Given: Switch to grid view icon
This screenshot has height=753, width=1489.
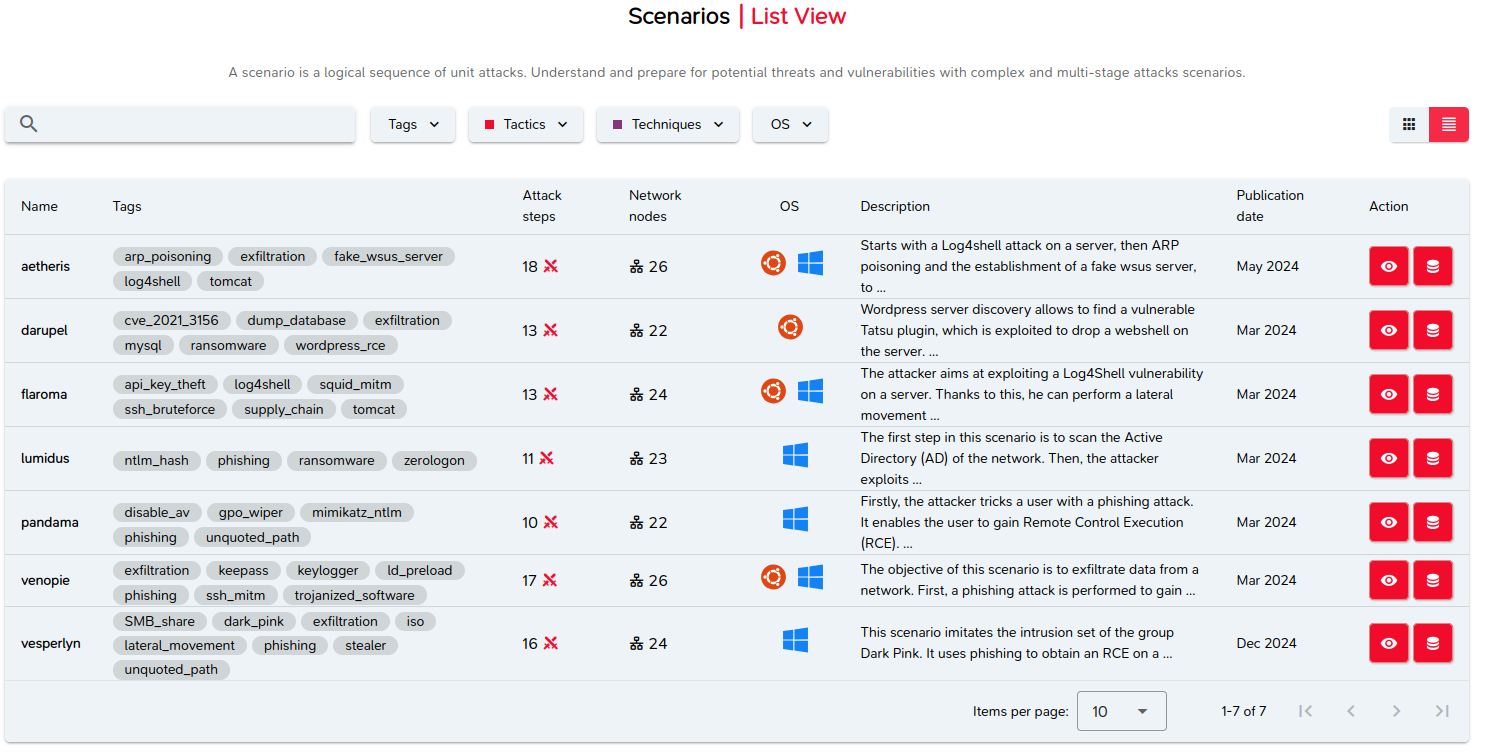Looking at the screenshot, I should tap(1409, 124).
